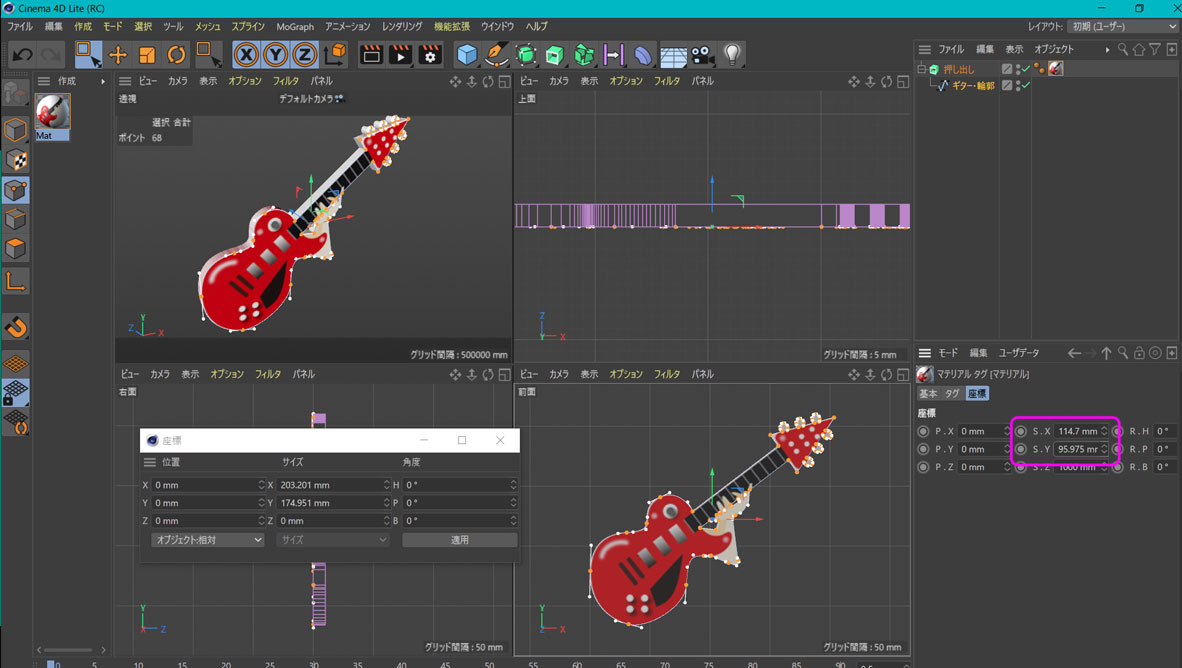Toggle the Z axis lock
Screen dimensions: 1182x668
[304, 55]
